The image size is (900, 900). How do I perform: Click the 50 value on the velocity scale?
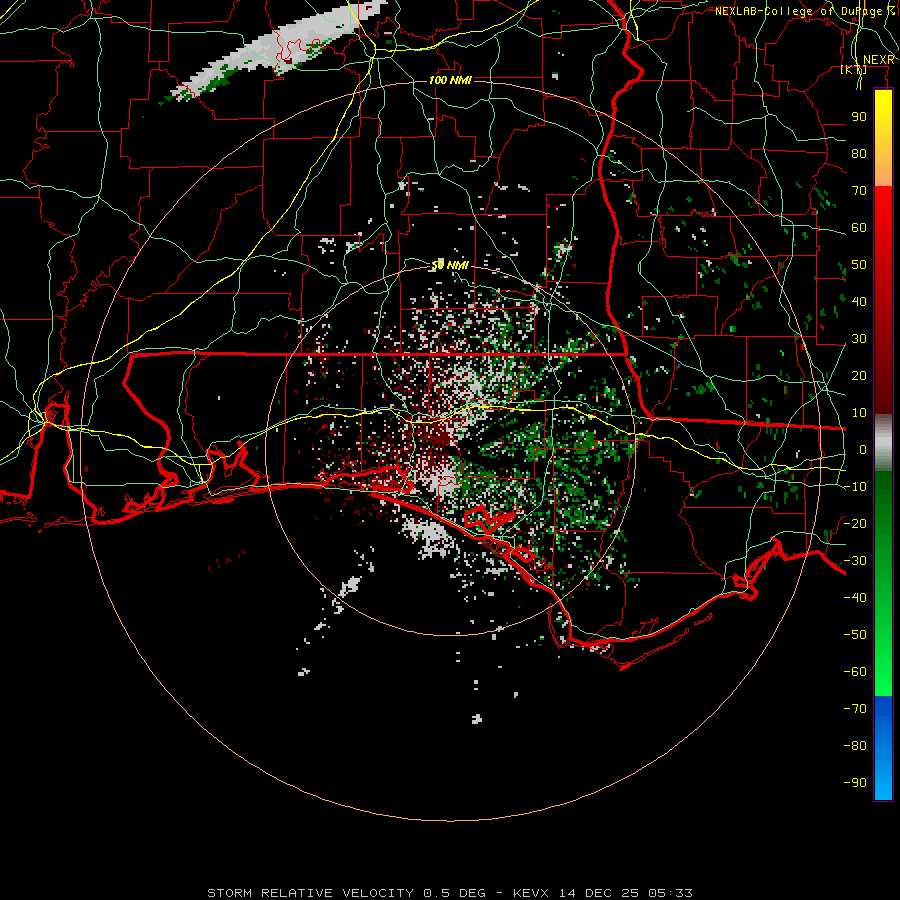[859, 265]
